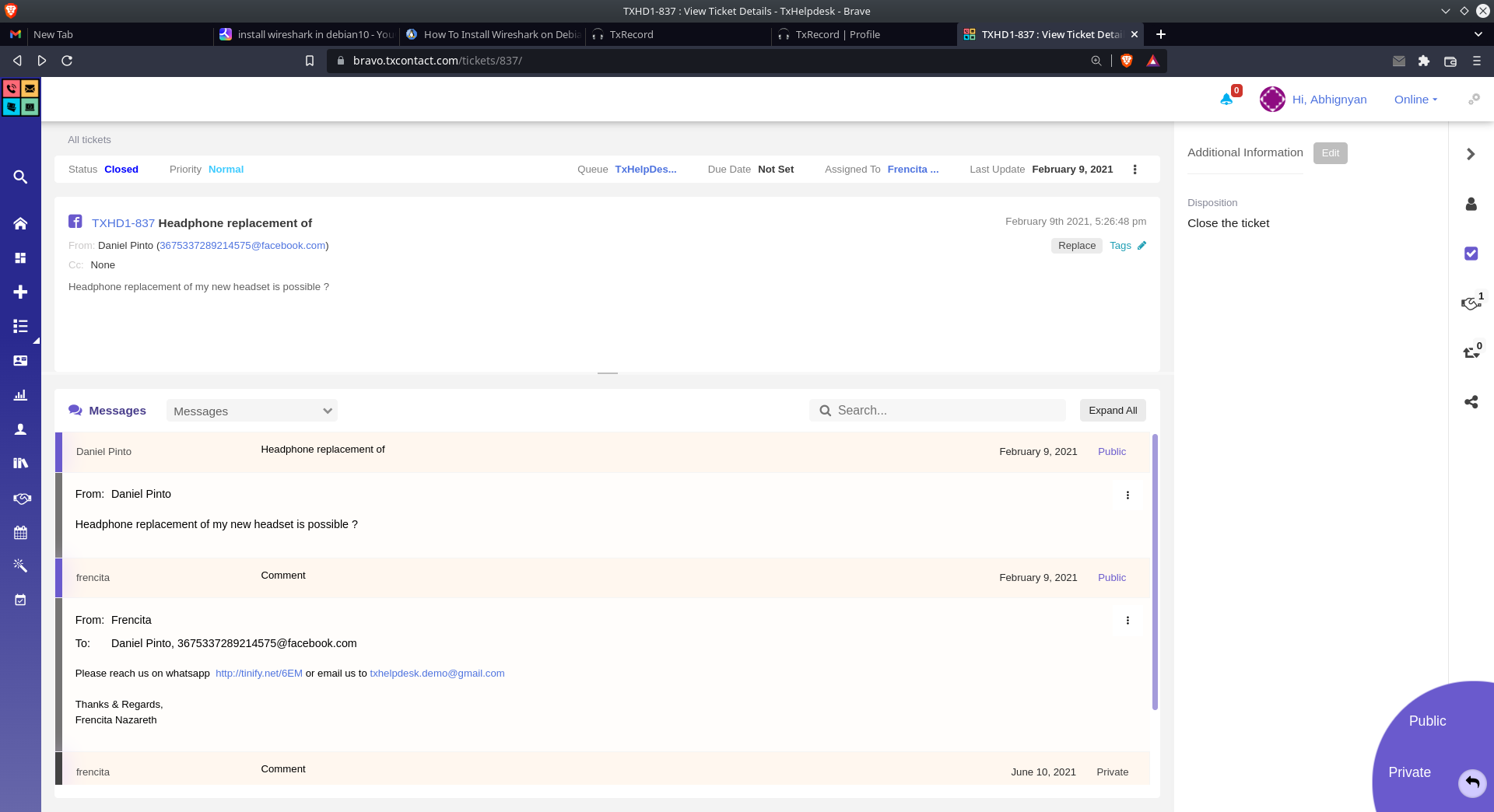The image size is (1494, 812).
Task: Open three-dot menu on Frencita message
Action: pos(1128,621)
